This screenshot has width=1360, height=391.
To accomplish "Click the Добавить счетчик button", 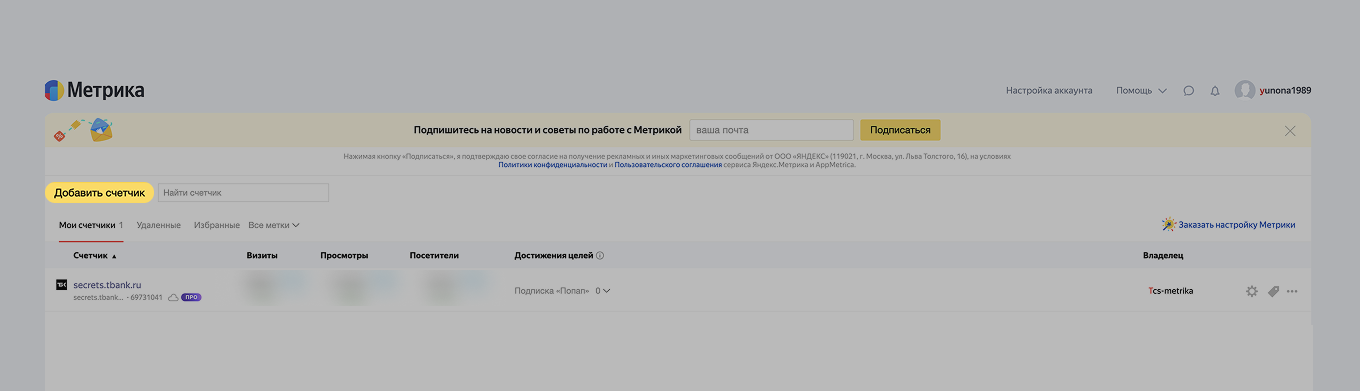I will click(x=100, y=192).
